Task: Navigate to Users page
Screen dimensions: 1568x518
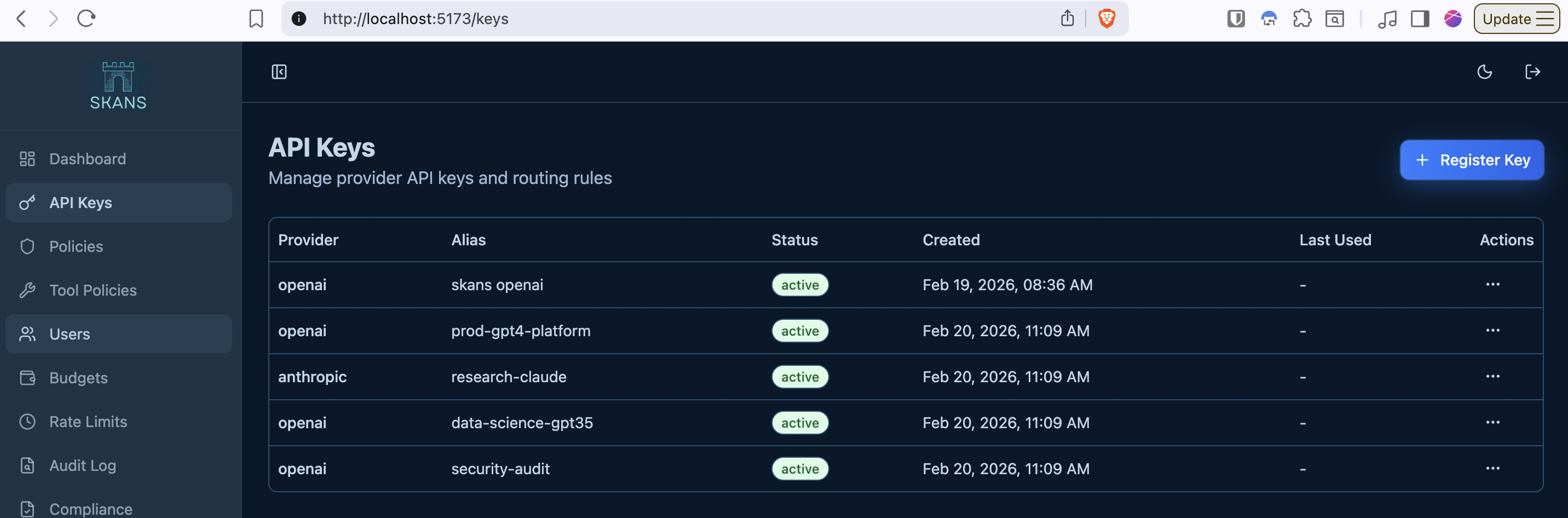Action: (119, 334)
